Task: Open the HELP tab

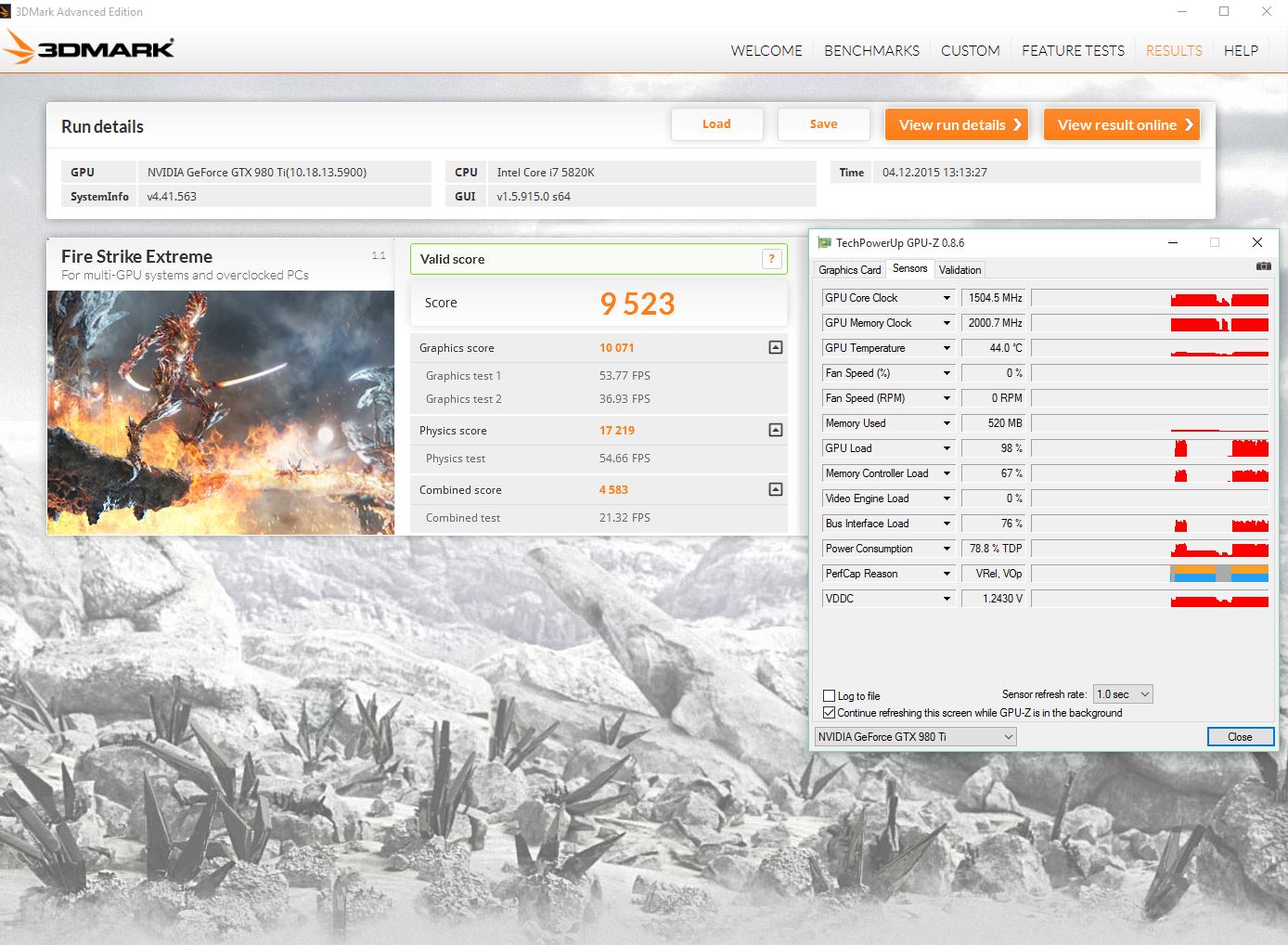Action: point(1241,51)
